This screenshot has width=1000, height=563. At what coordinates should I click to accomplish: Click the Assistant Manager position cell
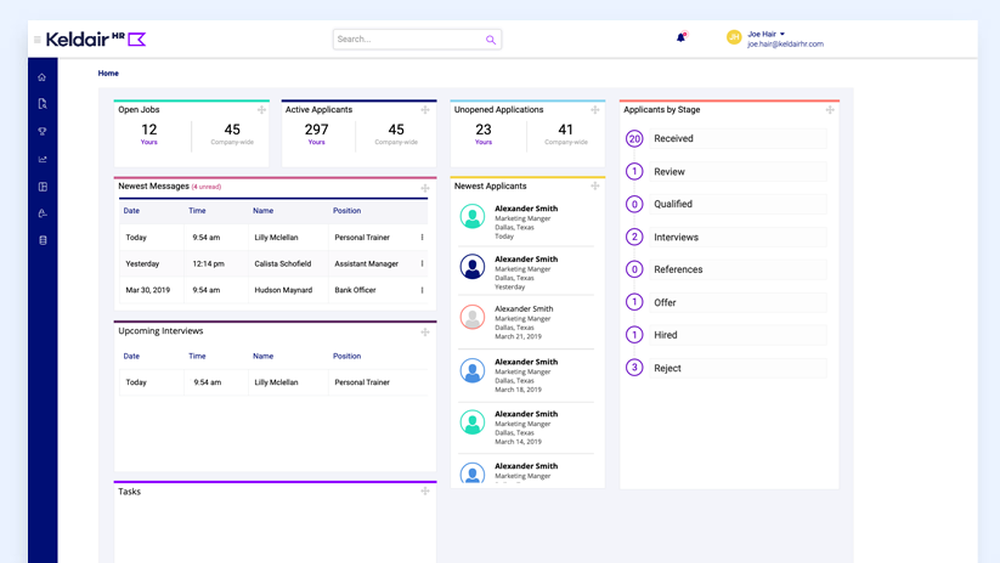pos(366,263)
